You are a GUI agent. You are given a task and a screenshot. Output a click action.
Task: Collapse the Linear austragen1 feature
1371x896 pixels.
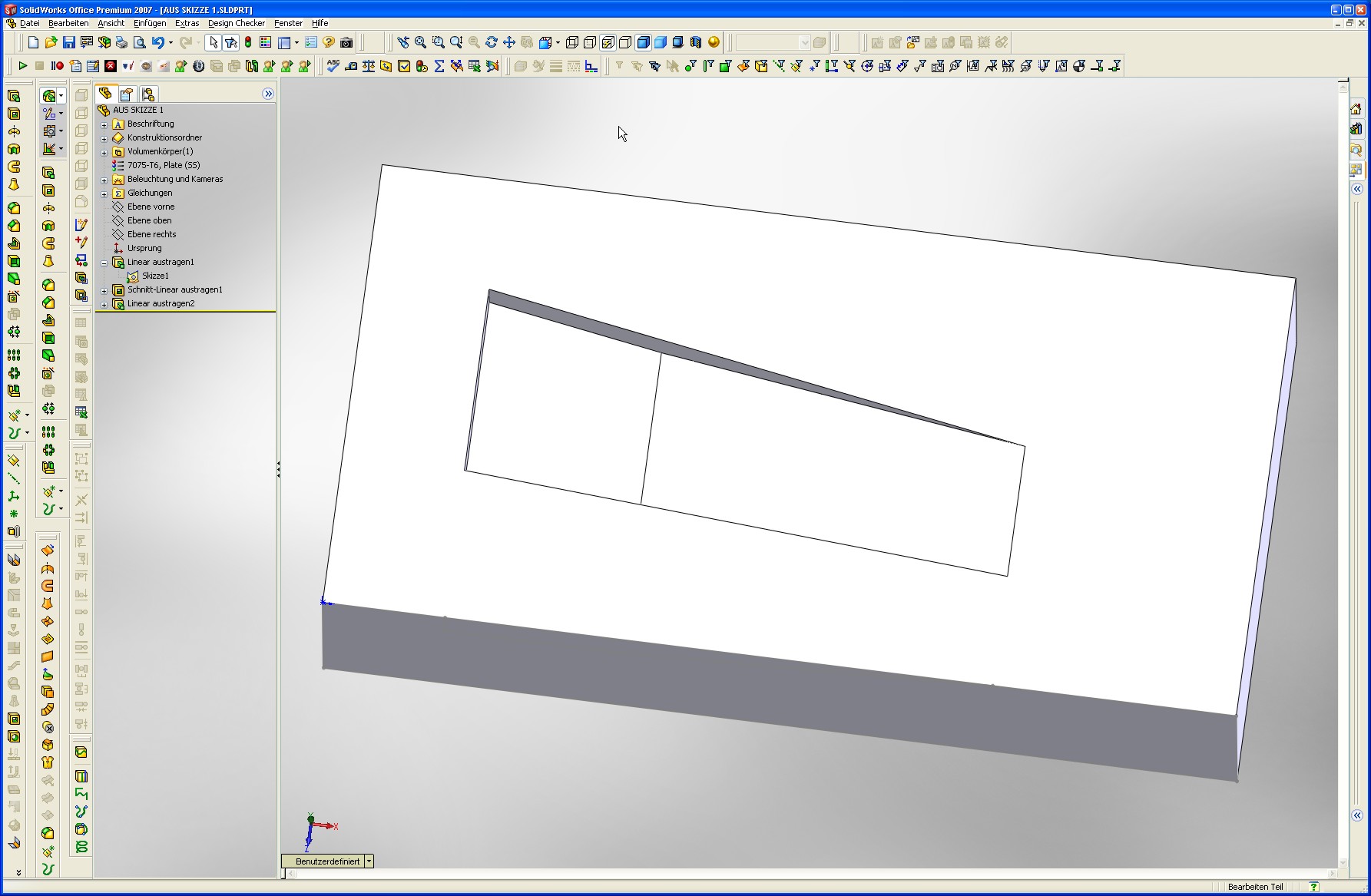(x=104, y=263)
